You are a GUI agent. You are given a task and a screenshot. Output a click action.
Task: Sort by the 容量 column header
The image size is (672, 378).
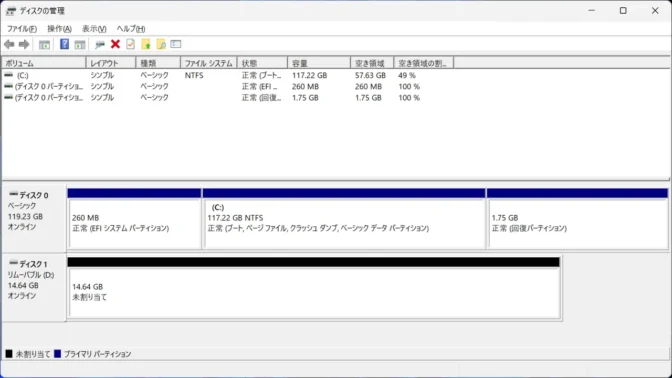click(x=319, y=63)
